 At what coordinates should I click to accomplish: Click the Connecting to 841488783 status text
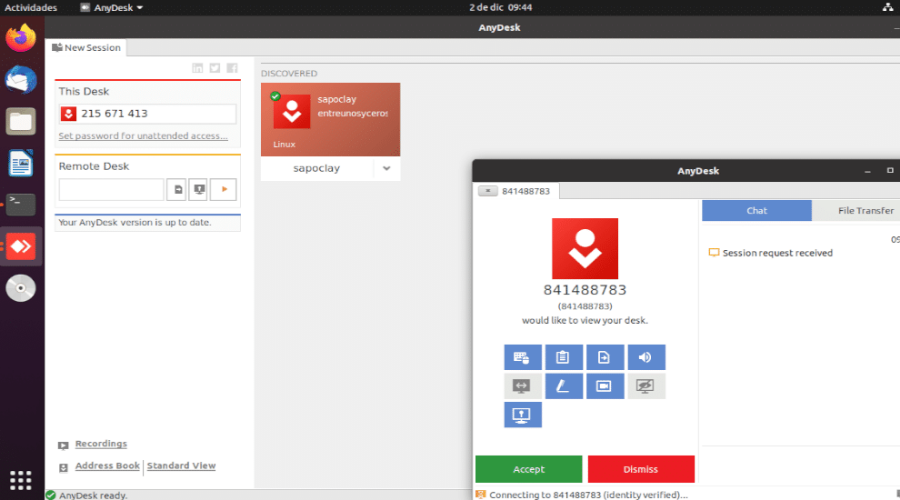coord(588,495)
